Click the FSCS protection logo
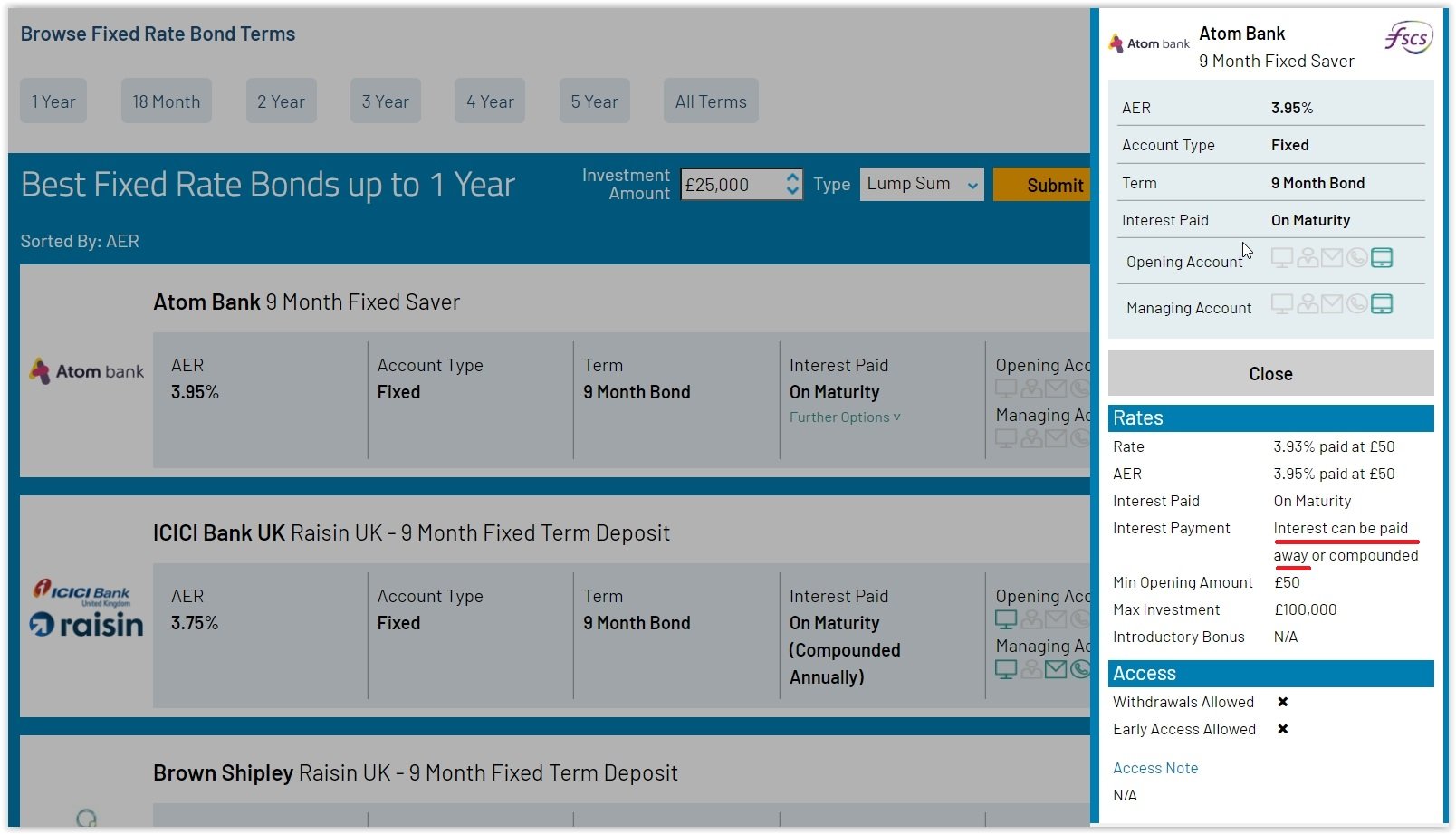Image resolution: width=1456 pixels, height=834 pixels. [x=1408, y=38]
